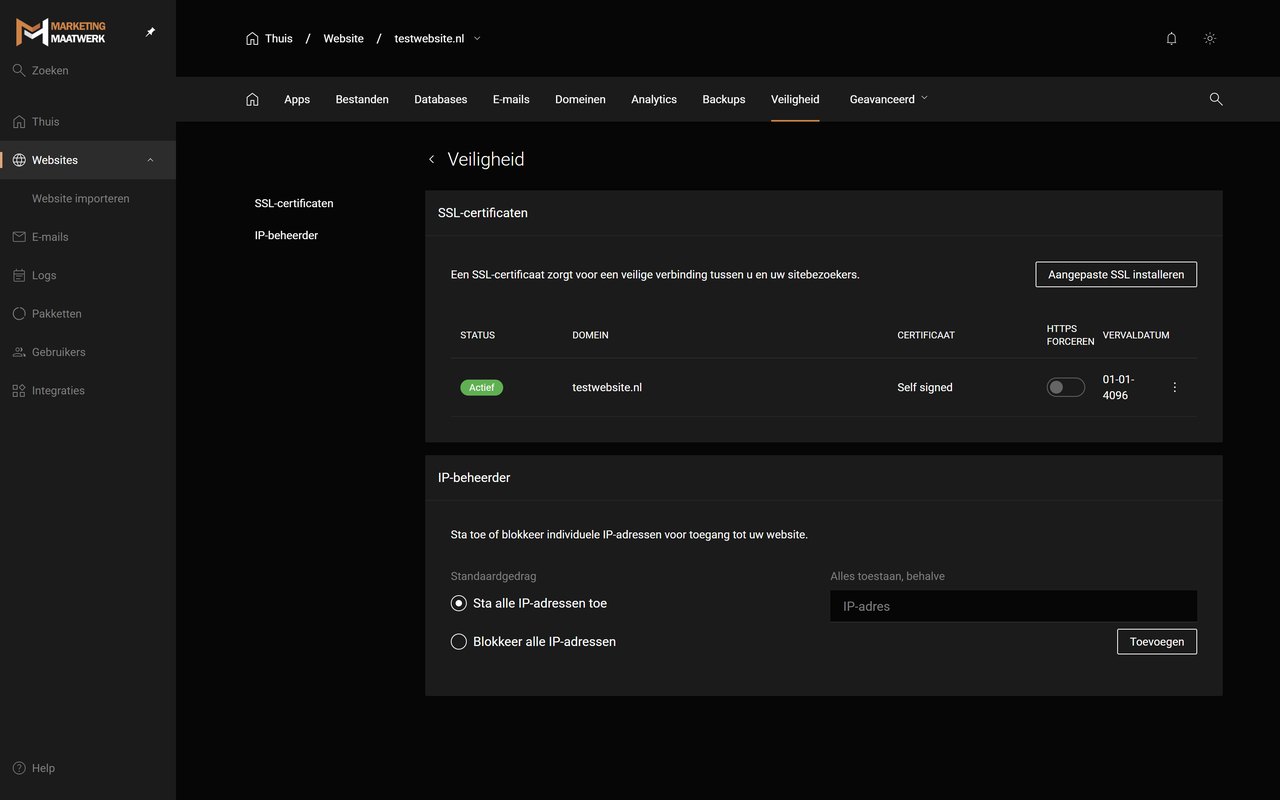The width and height of the screenshot is (1280, 800).
Task: Click the CERTIFICAAT column header
Action: pyautogui.click(x=926, y=335)
